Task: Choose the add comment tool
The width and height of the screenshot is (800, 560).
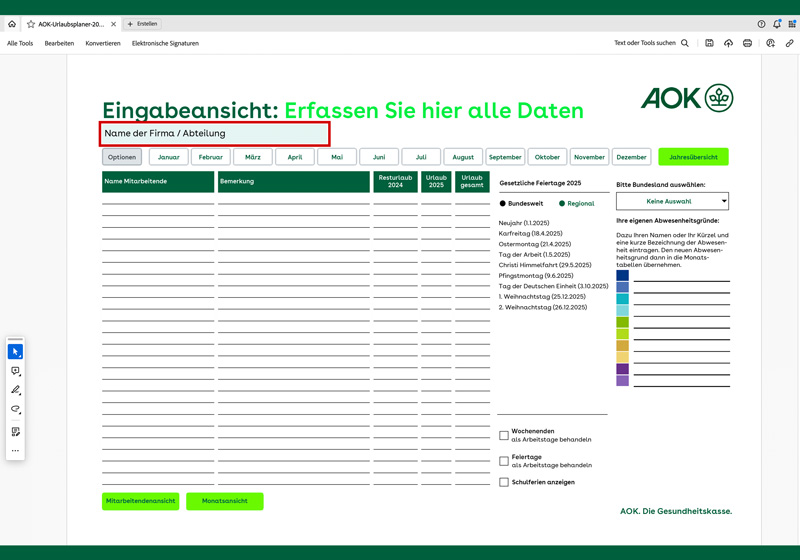Action: click(x=15, y=371)
